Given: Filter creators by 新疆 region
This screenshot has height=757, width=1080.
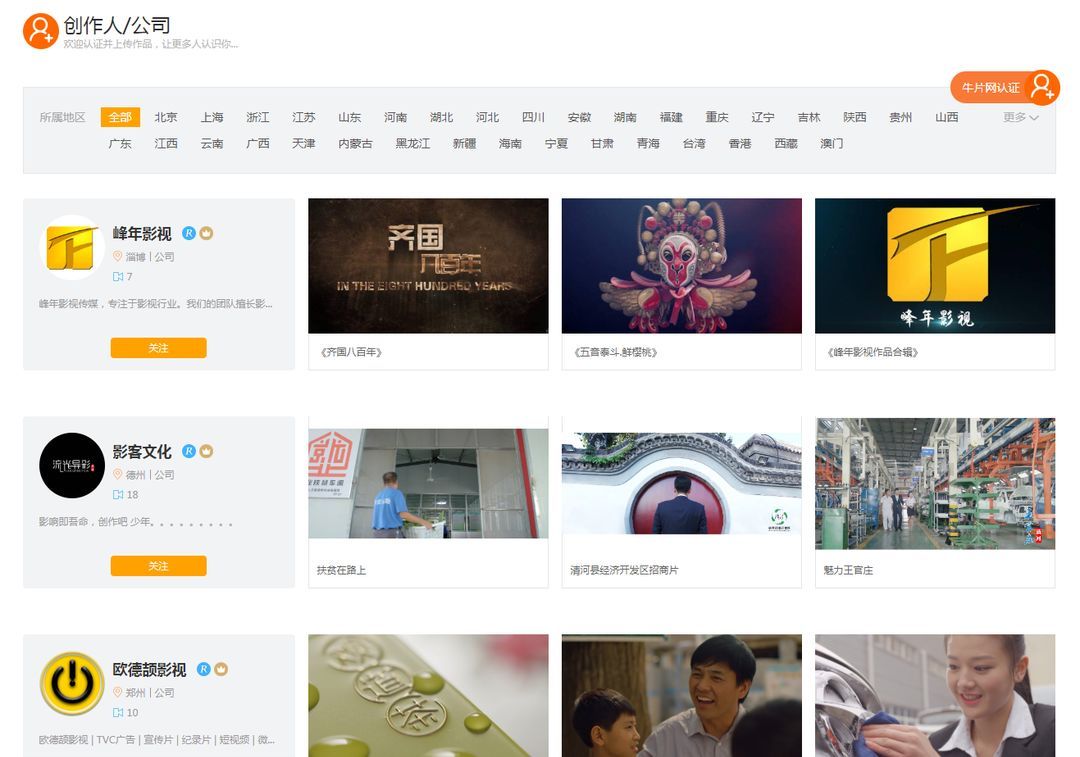Looking at the screenshot, I should (x=464, y=143).
